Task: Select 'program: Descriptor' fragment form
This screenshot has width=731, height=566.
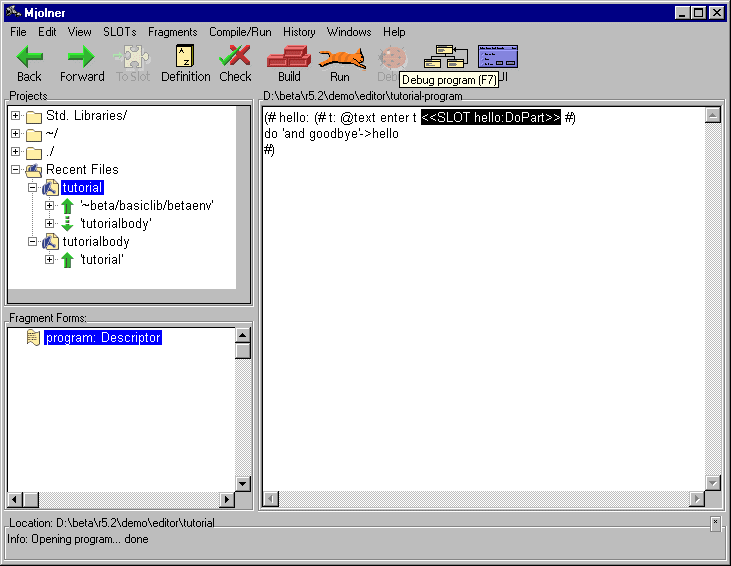Action: (x=102, y=338)
